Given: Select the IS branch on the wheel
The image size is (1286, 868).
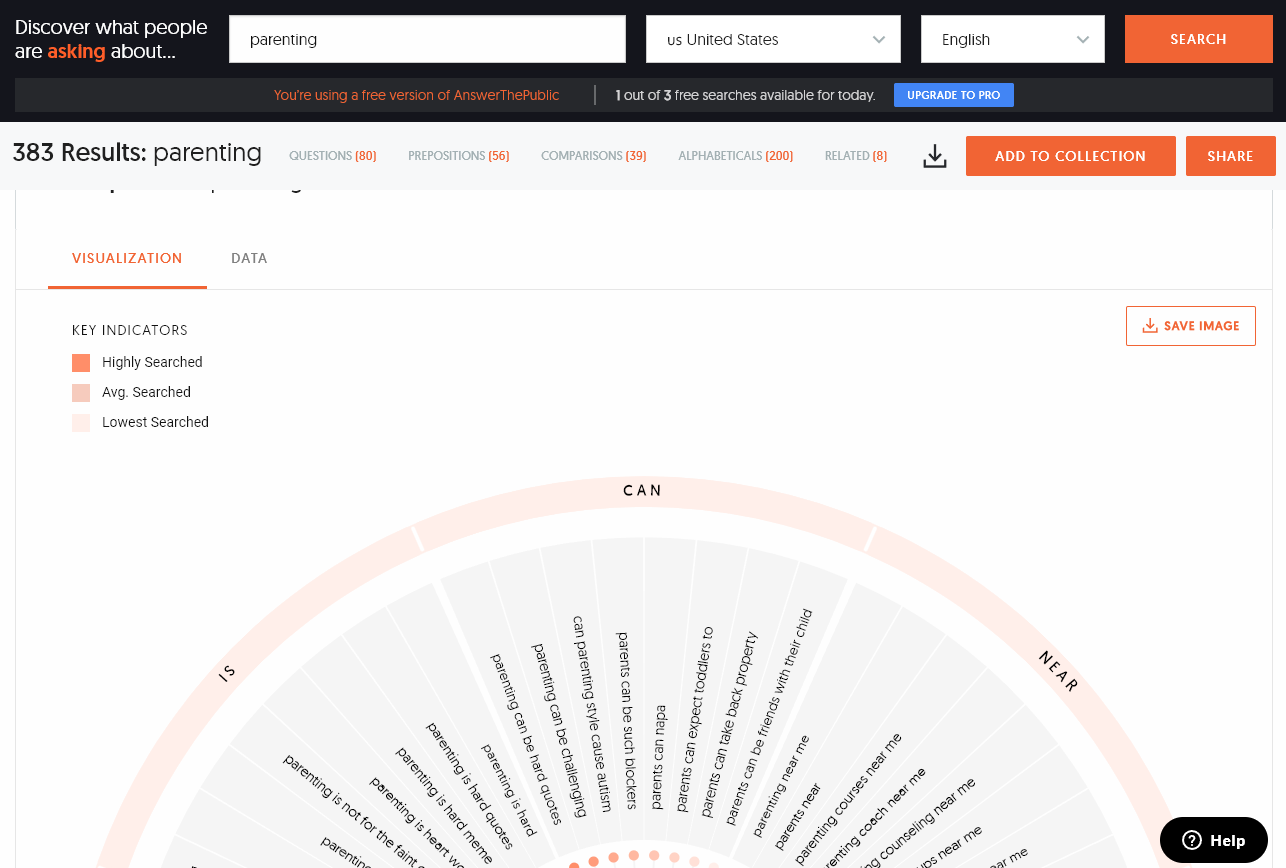Looking at the screenshot, I should pyautogui.click(x=227, y=672).
